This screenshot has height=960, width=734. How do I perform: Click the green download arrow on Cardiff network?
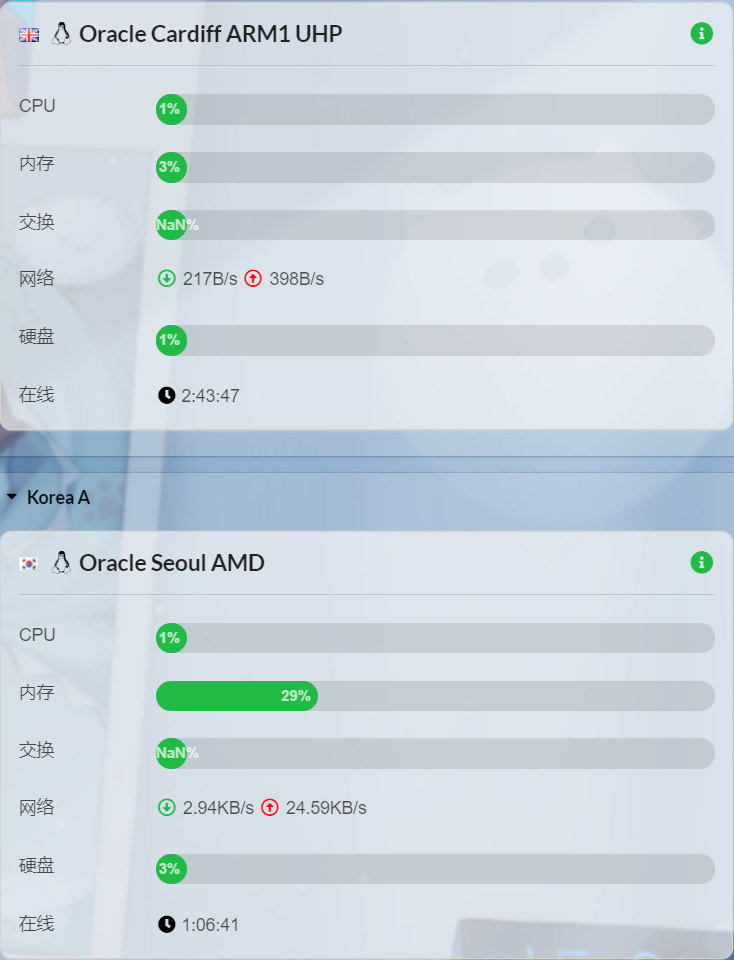(x=167, y=278)
